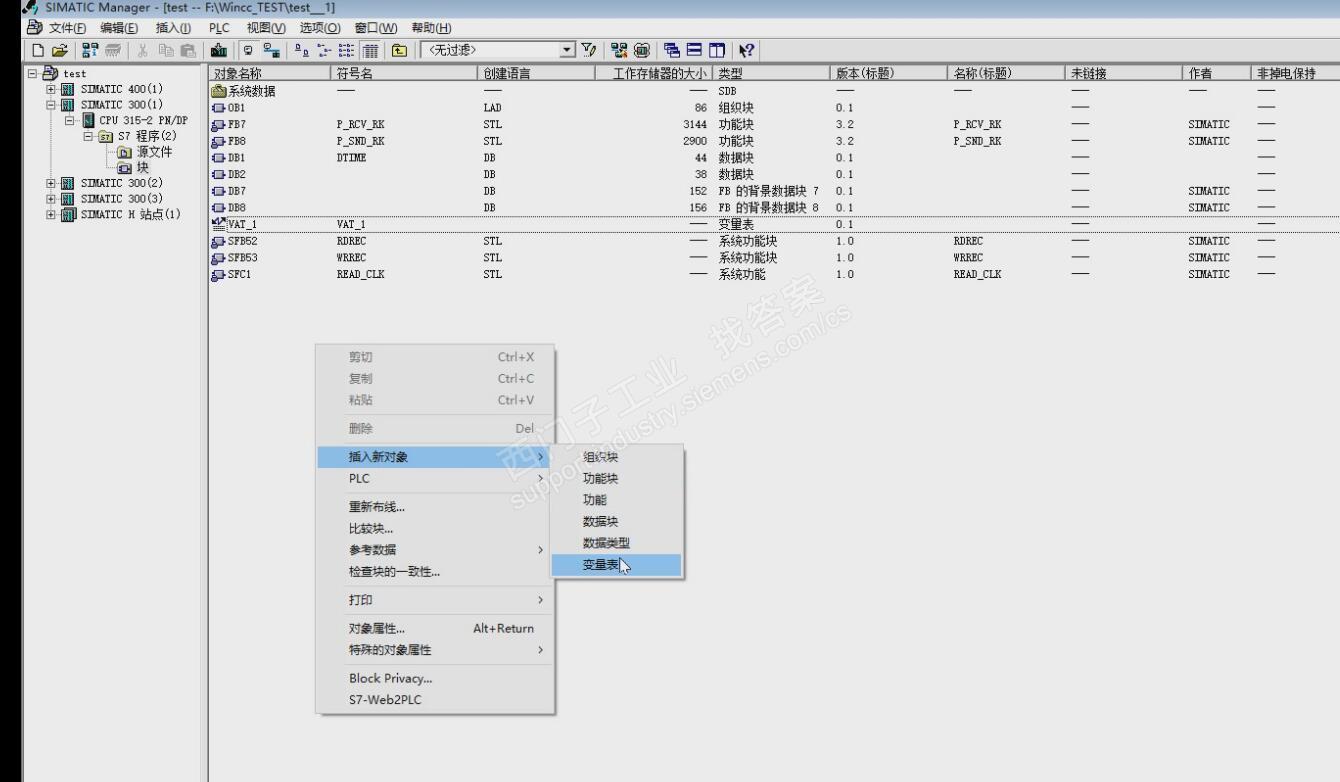Screen dimensions: 1340x782
Task: Select 对象属性... in the context menu
Action: [435, 628]
